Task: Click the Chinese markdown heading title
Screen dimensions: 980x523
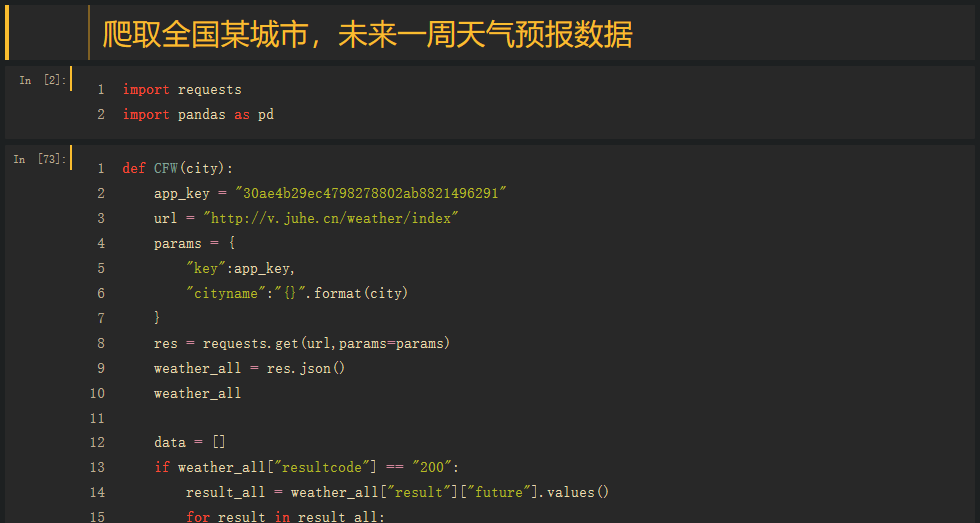Action: 368,34
